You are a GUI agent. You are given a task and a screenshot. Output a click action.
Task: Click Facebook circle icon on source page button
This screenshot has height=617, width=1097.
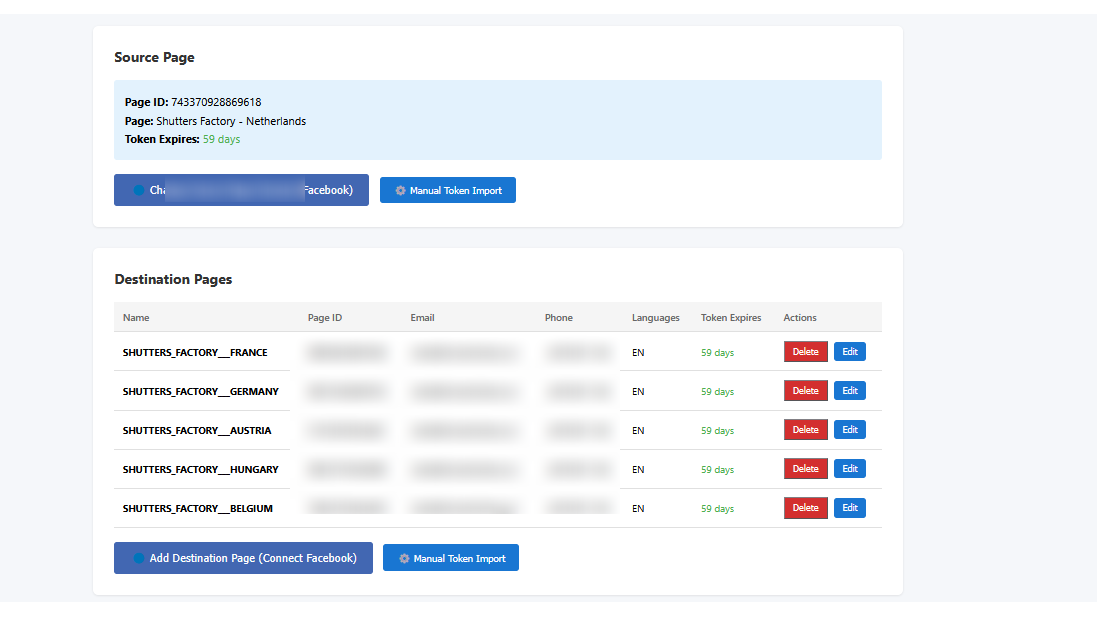[139, 190]
